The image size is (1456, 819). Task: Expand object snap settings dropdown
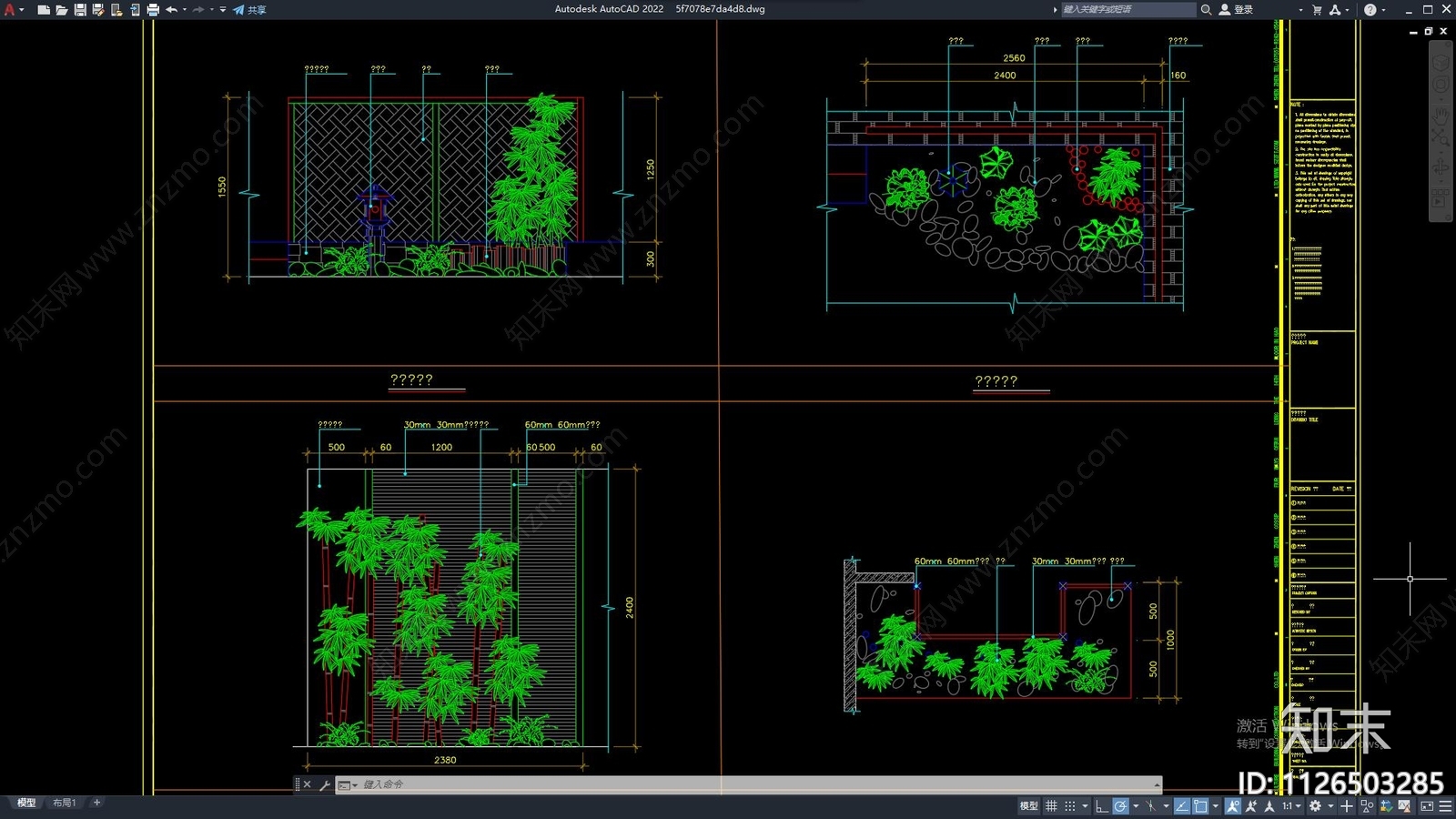point(1216,806)
